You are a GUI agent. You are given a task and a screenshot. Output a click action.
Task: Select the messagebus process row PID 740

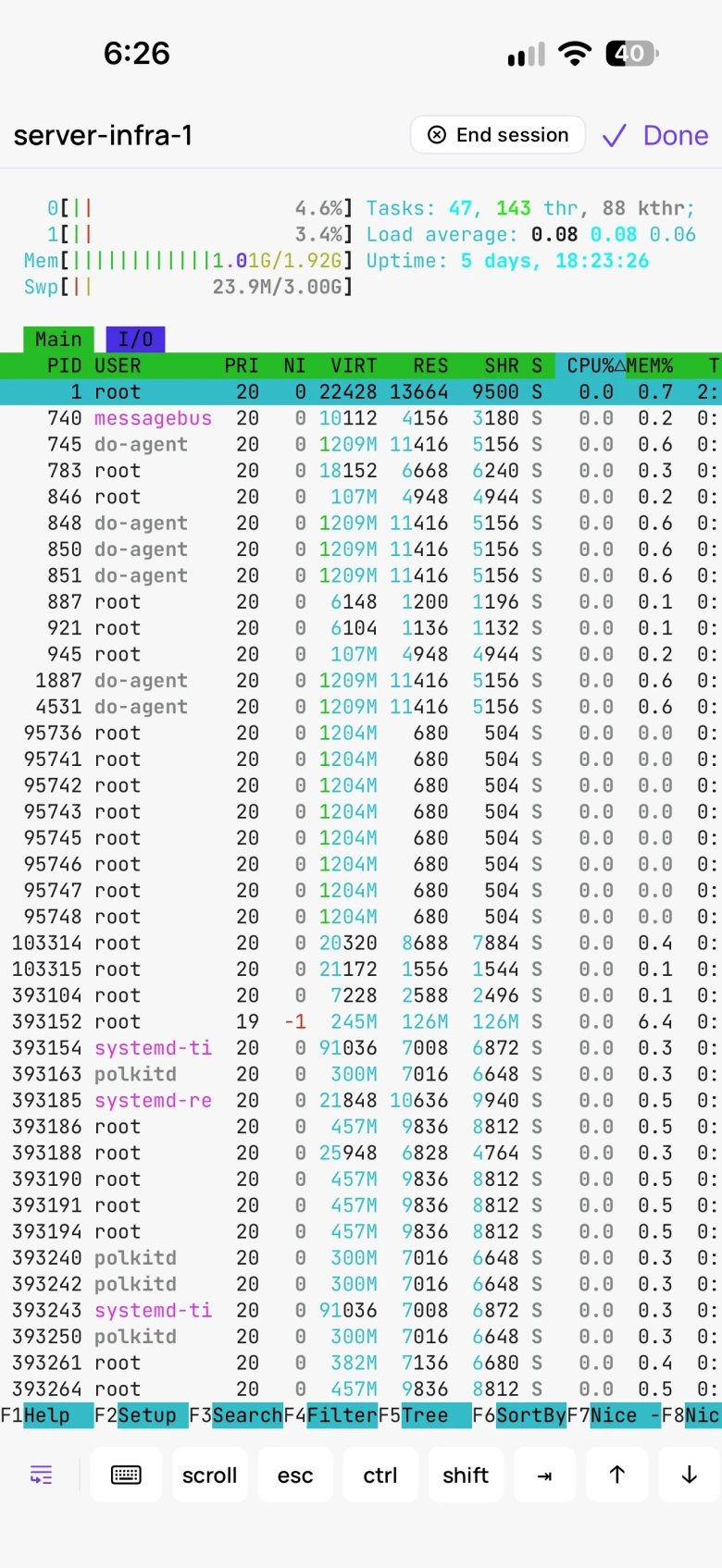361,418
